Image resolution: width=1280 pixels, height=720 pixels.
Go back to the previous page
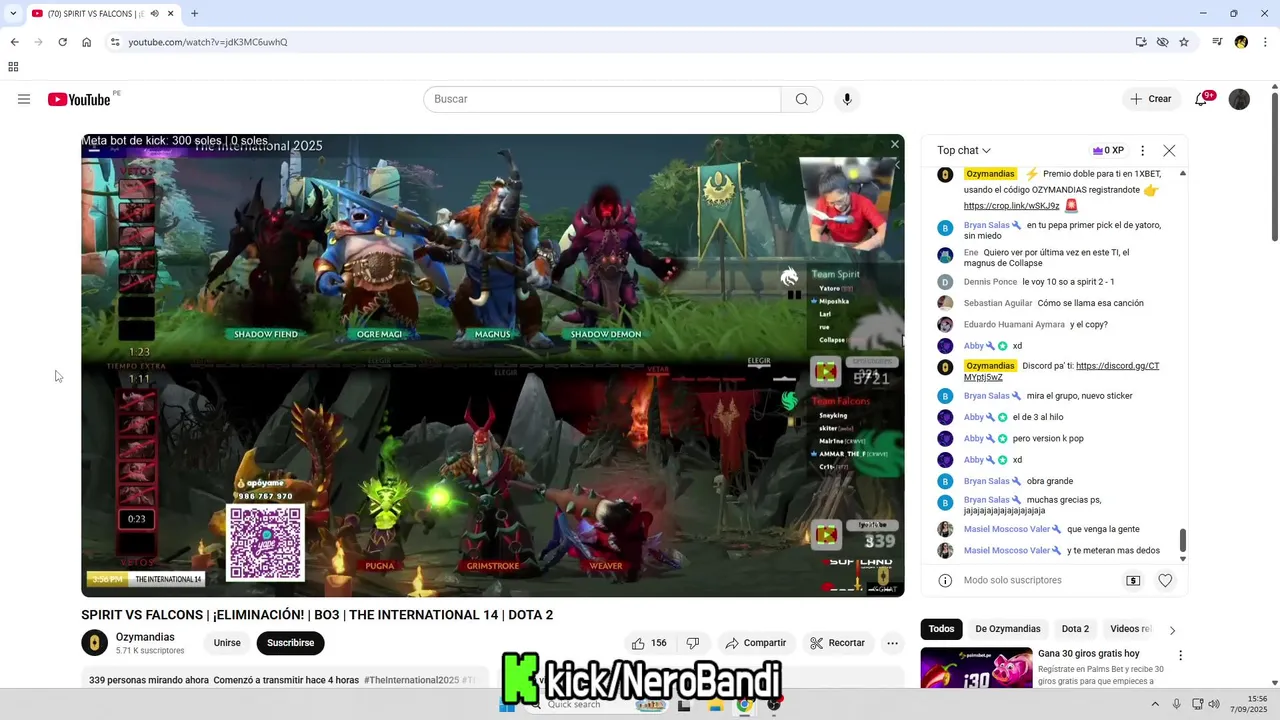coord(14,42)
